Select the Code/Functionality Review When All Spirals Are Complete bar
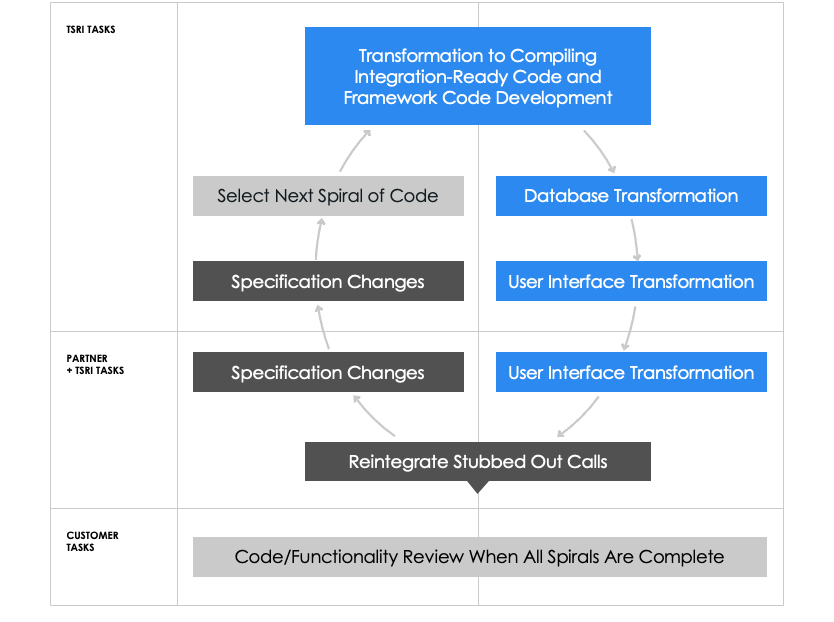The width and height of the screenshot is (834, 622). point(479,557)
